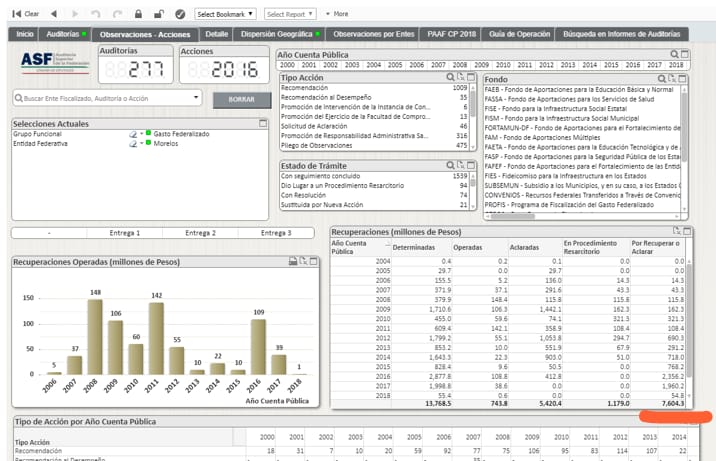716x461 pixels.
Task: Open the Select Bookmark dropdown
Action: click(226, 14)
